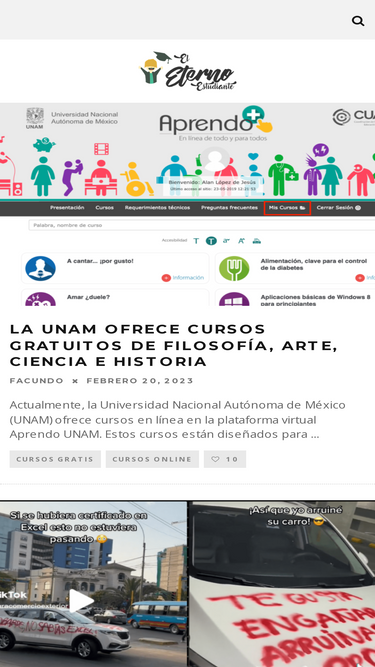Open the Cursos Online tag
This screenshot has height=667, width=375.
click(x=152, y=459)
